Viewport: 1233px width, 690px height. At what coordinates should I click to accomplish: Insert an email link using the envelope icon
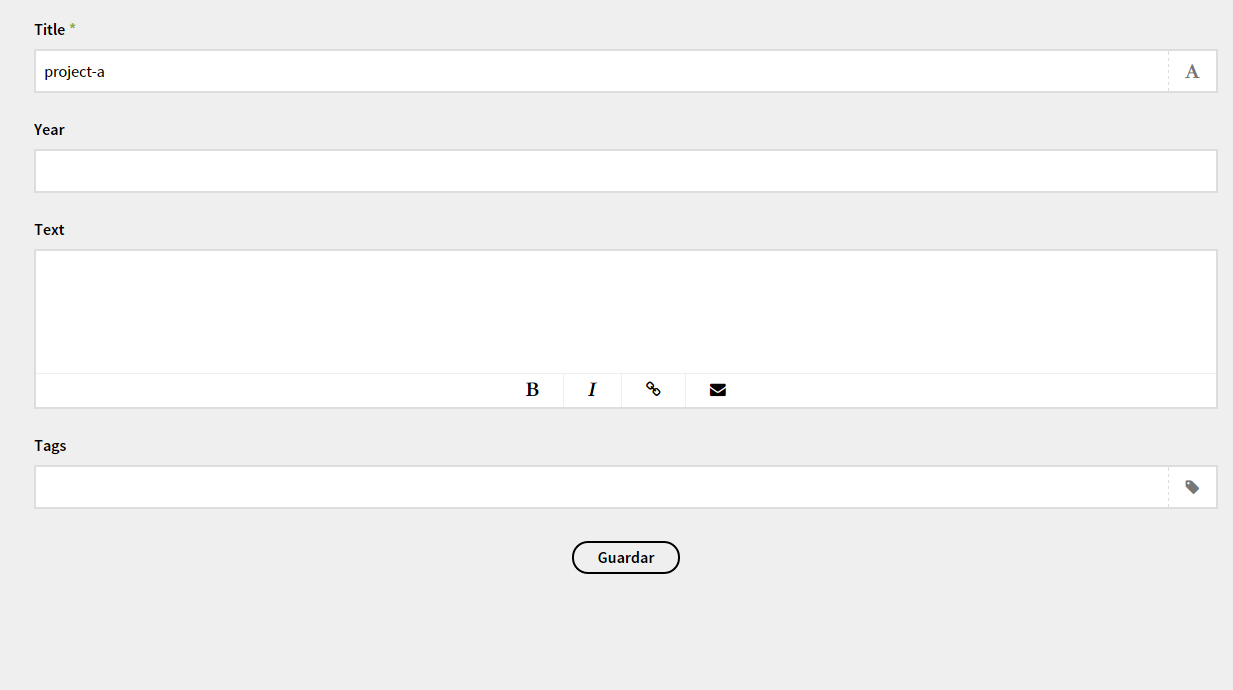point(717,390)
